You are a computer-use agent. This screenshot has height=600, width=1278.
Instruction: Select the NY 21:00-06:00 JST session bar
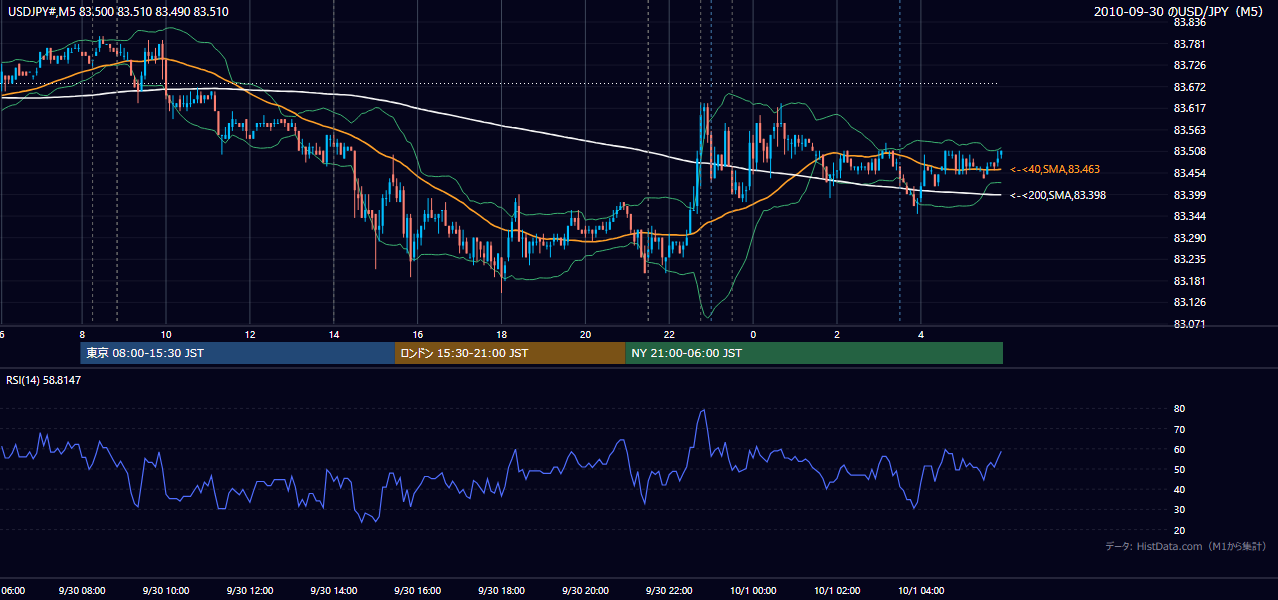tap(814, 353)
